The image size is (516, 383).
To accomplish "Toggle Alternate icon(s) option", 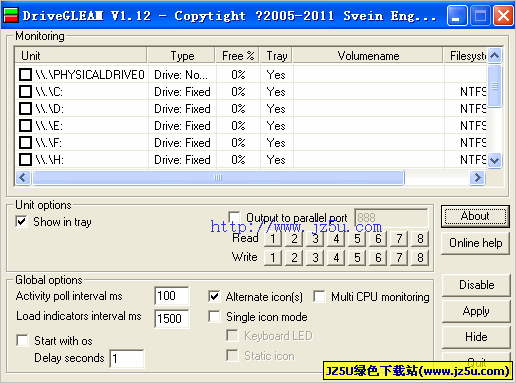I will (x=214, y=296).
